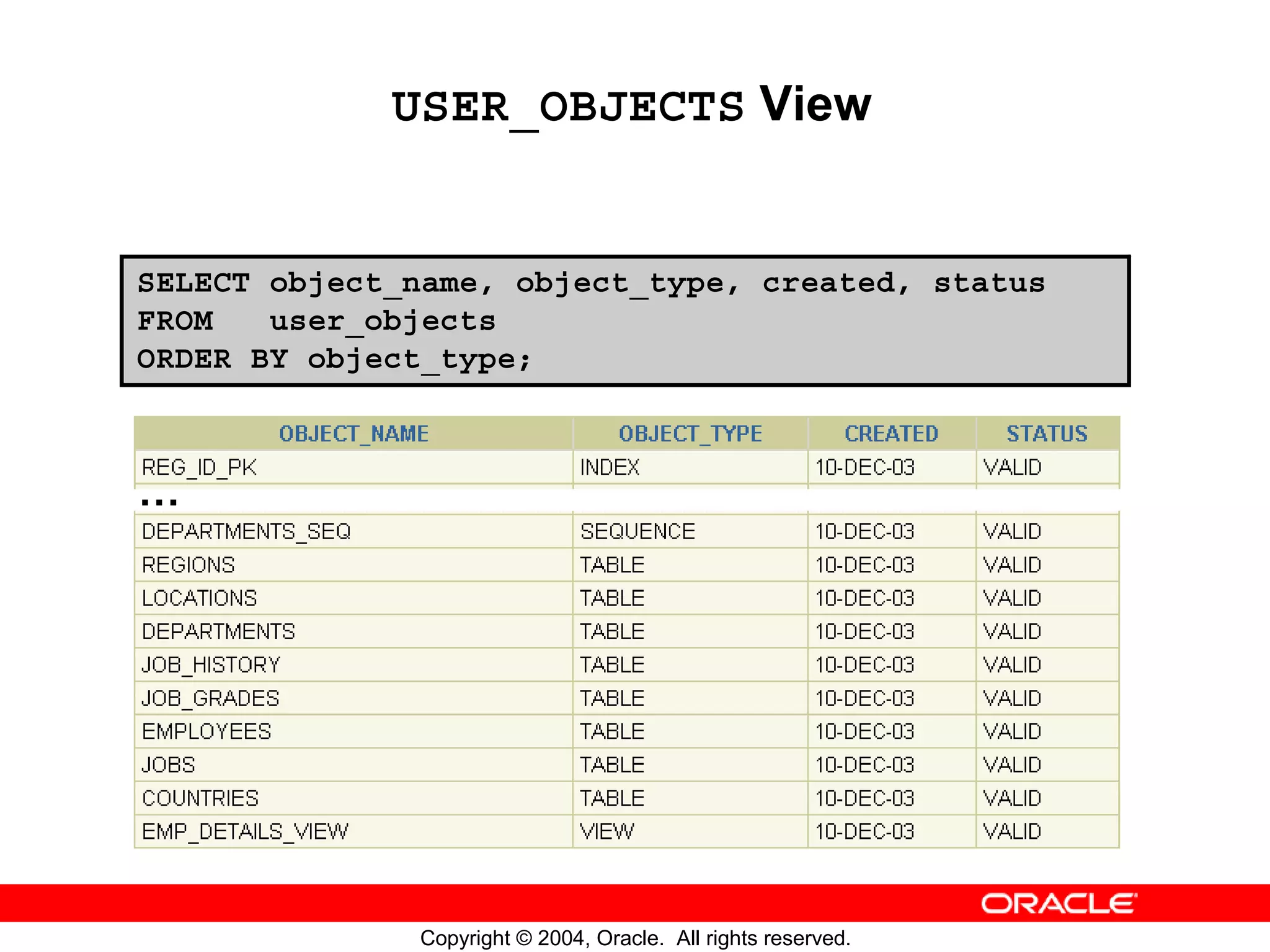Viewport: 1270px width, 952px height.
Task: Click the ellipsis between table rows
Action: [x=159, y=501]
